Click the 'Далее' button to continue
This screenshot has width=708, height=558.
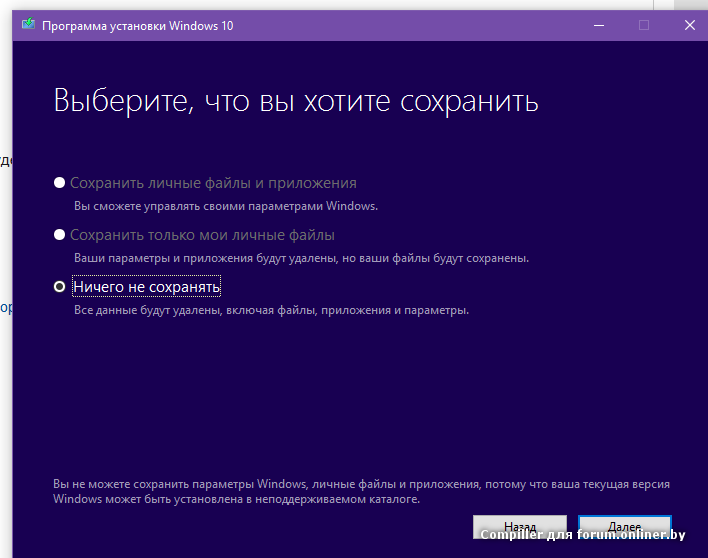coord(625,527)
